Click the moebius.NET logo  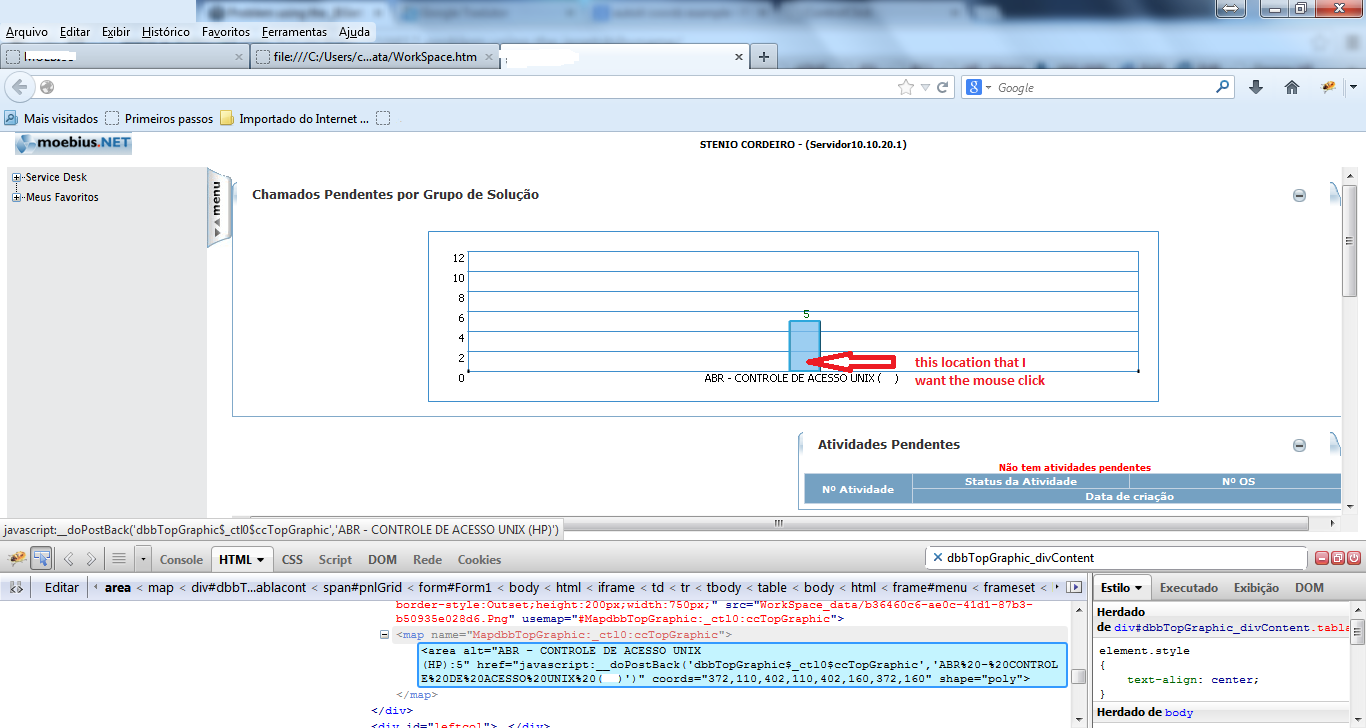click(x=73, y=143)
